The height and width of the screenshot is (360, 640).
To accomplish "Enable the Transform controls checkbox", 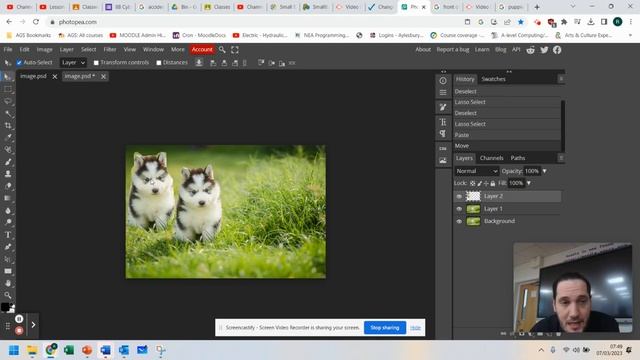I will click(96, 63).
